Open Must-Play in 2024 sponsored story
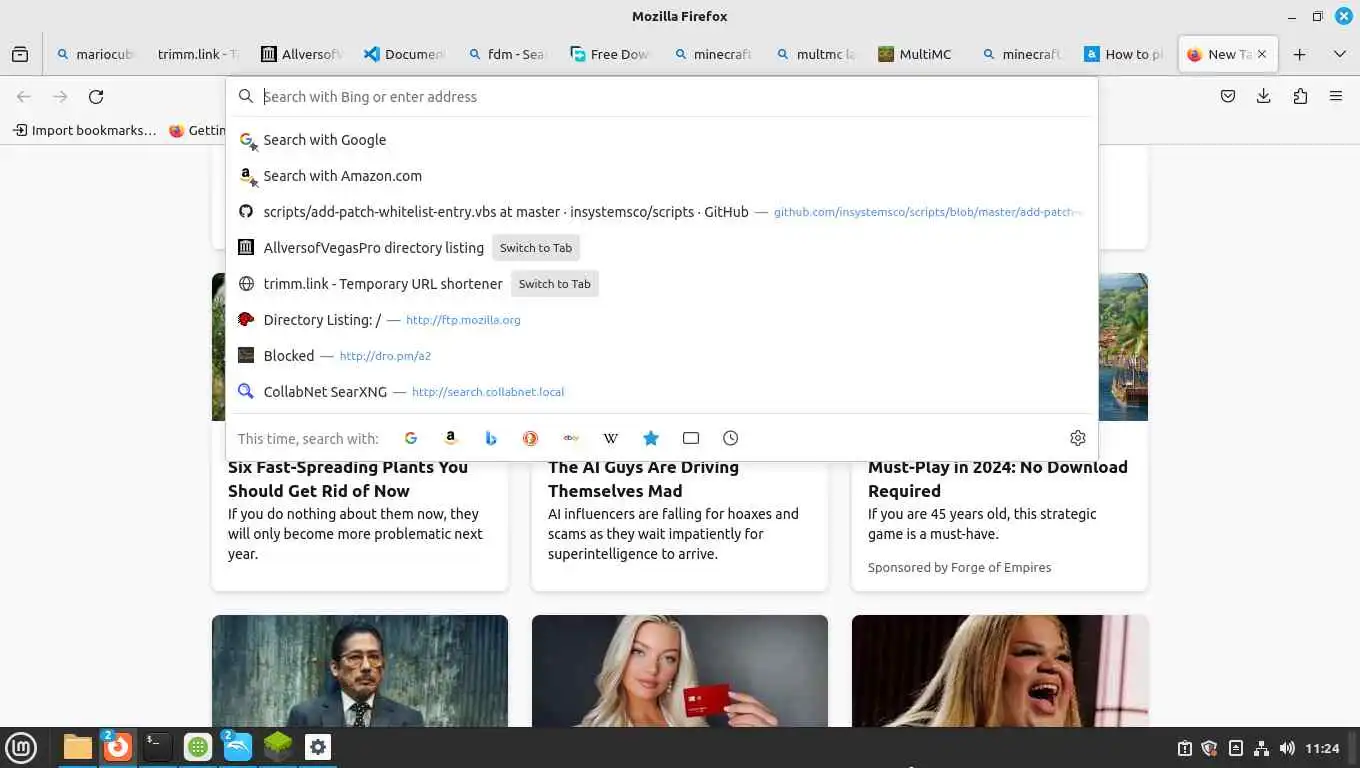 [998, 479]
